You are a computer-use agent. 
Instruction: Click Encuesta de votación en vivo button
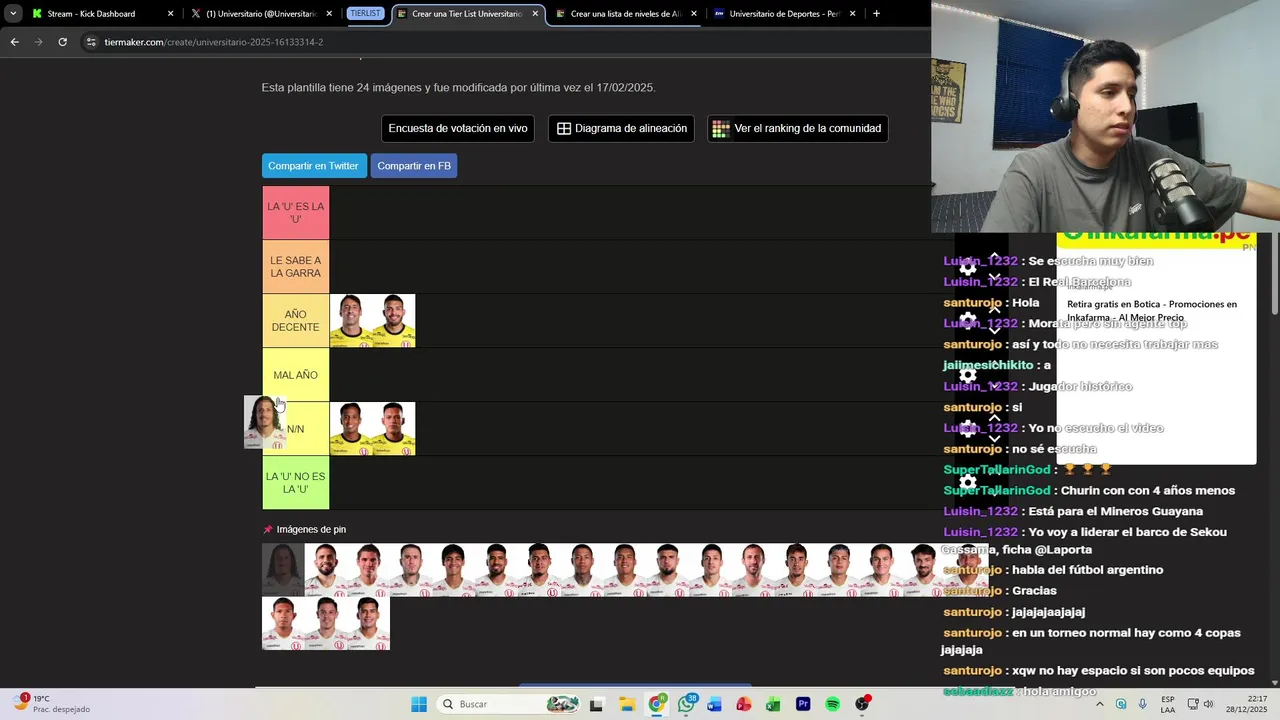click(x=458, y=128)
